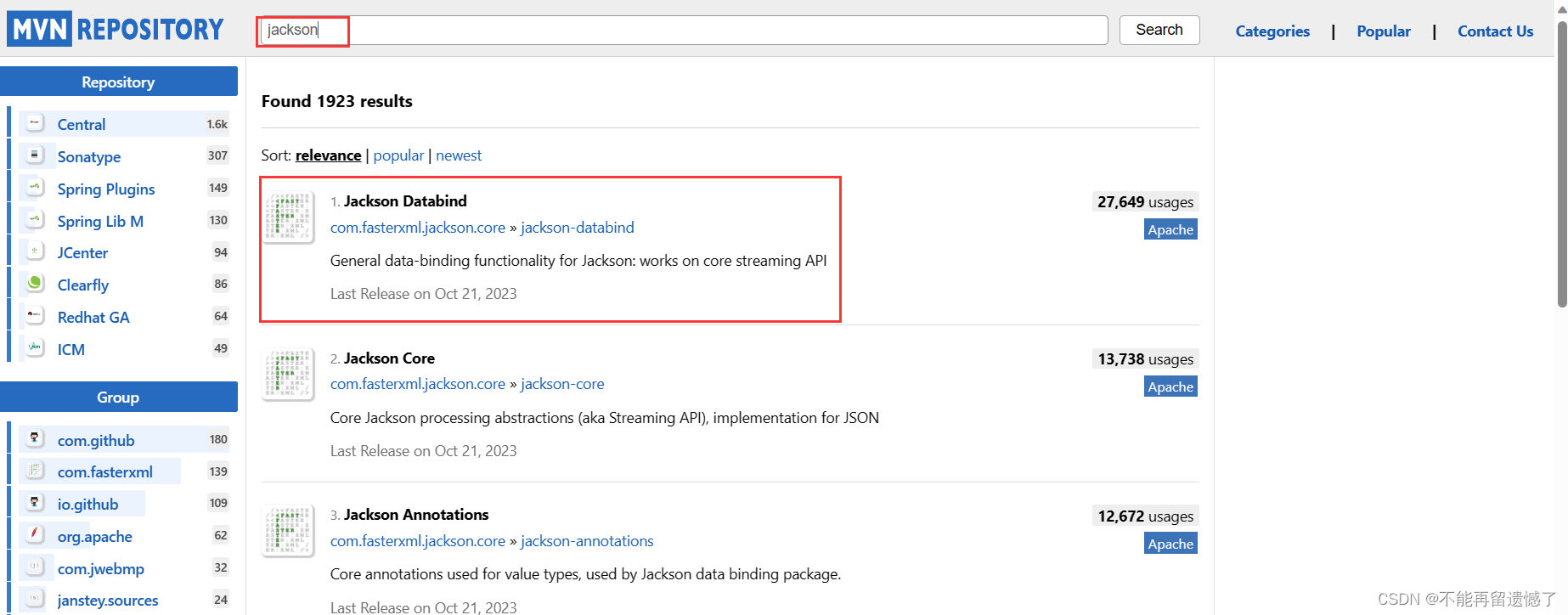Screen dimensions: 1568x615
Task: Open the jackson-databind artifact link
Action: point(578,228)
